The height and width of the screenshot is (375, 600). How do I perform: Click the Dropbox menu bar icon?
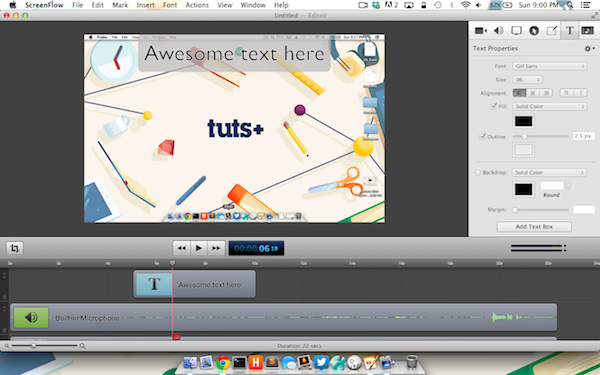point(376,5)
